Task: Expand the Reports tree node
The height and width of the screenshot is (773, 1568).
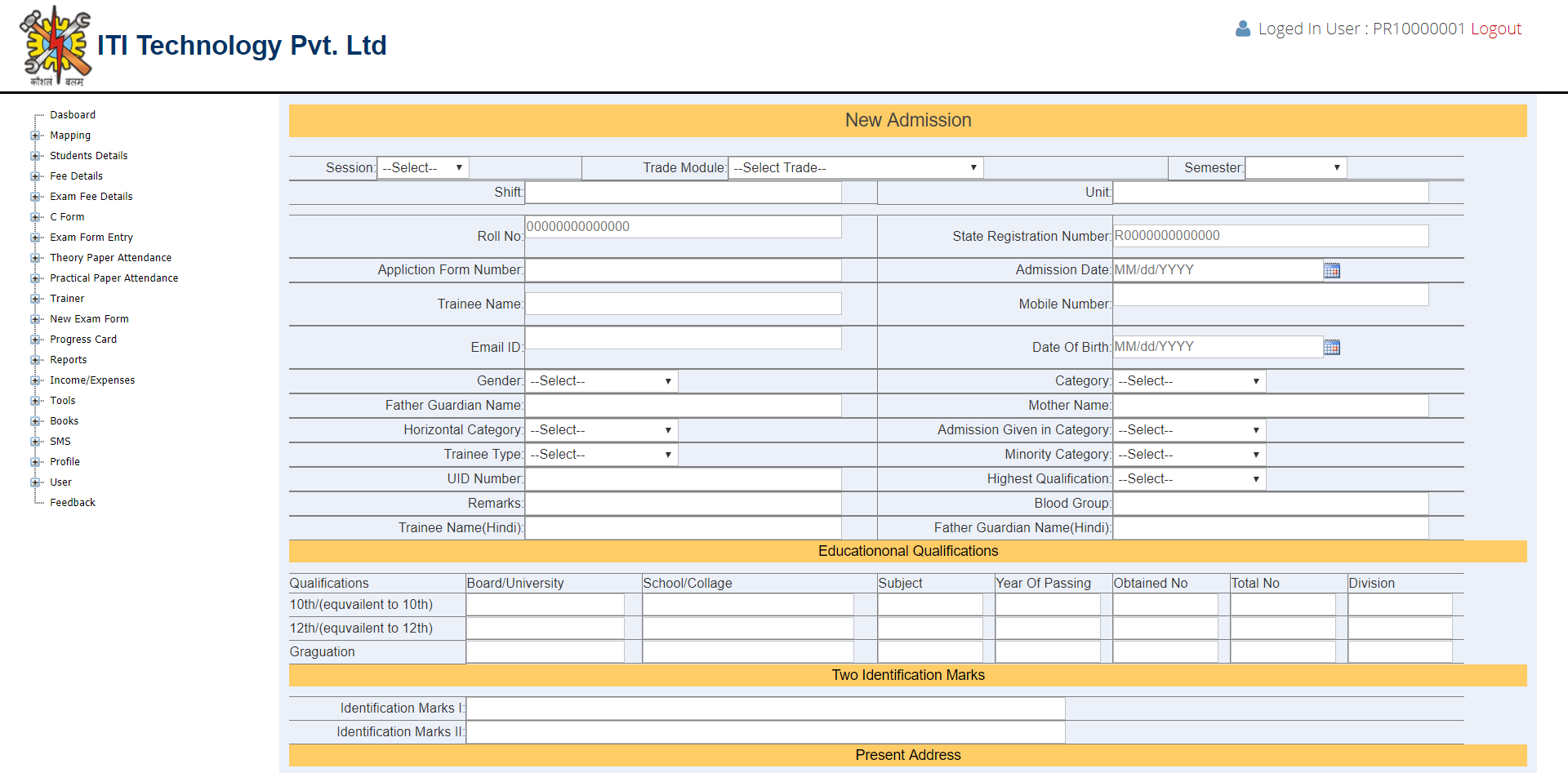Action: (35, 360)
